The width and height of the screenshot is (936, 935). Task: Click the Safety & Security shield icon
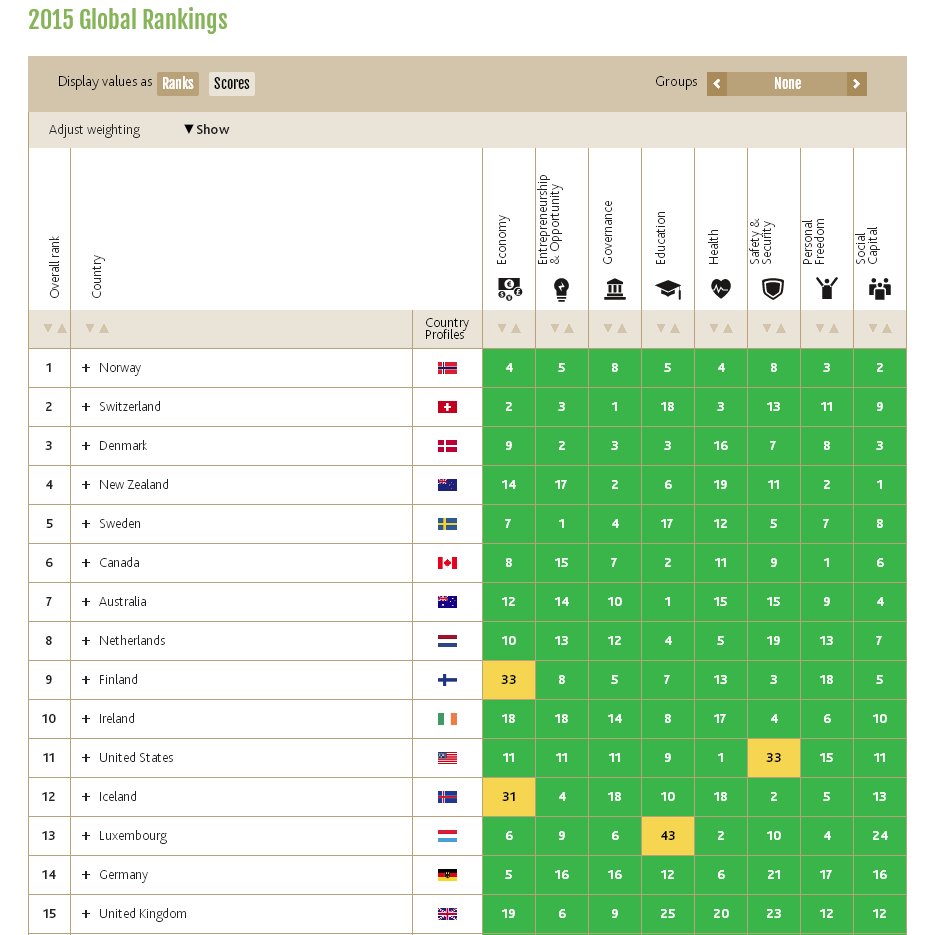coord(774,290)
